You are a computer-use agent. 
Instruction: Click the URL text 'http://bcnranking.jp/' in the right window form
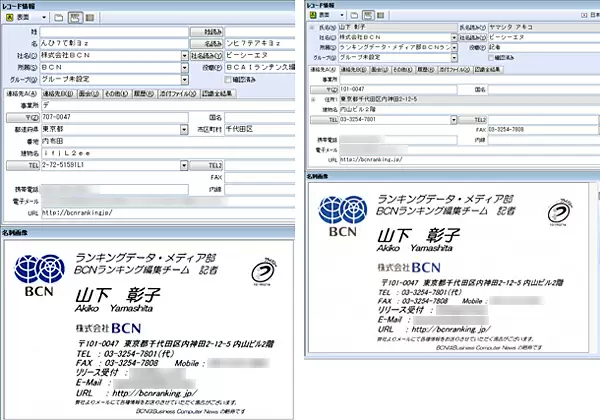point(371,160)
